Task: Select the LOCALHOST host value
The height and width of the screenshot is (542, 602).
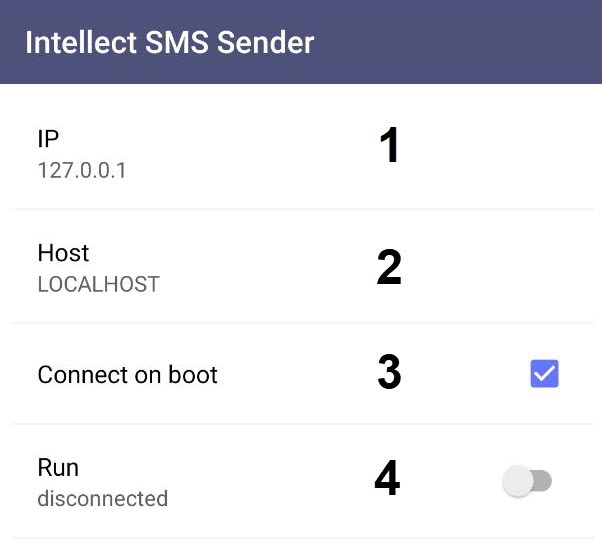Action: (x=98, y=284)
